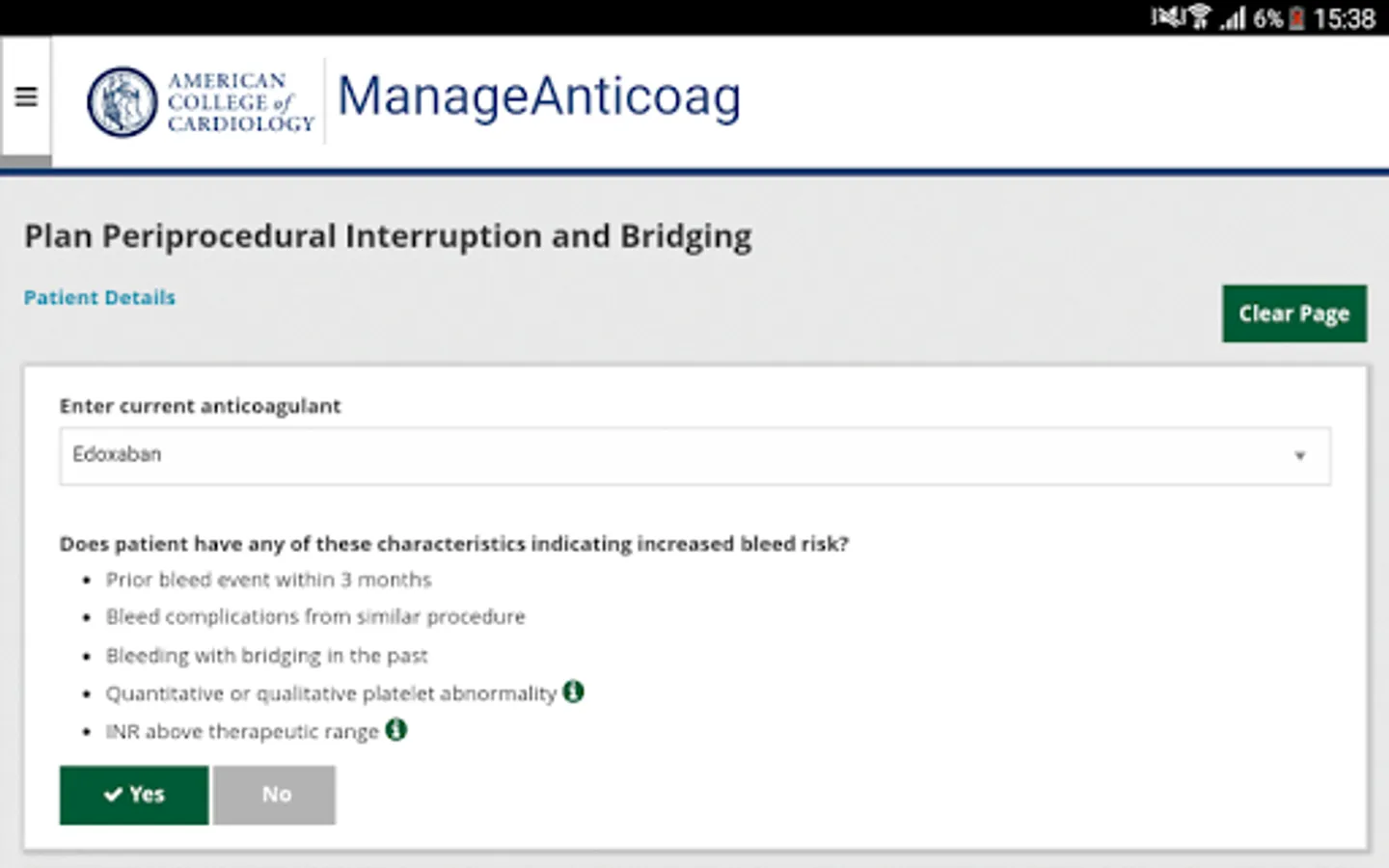The width and height of the screenshot is (1389, 868).
Task: Expand the current anticoagulant dropdown arrow
Action: click(x=1299, y=456)
